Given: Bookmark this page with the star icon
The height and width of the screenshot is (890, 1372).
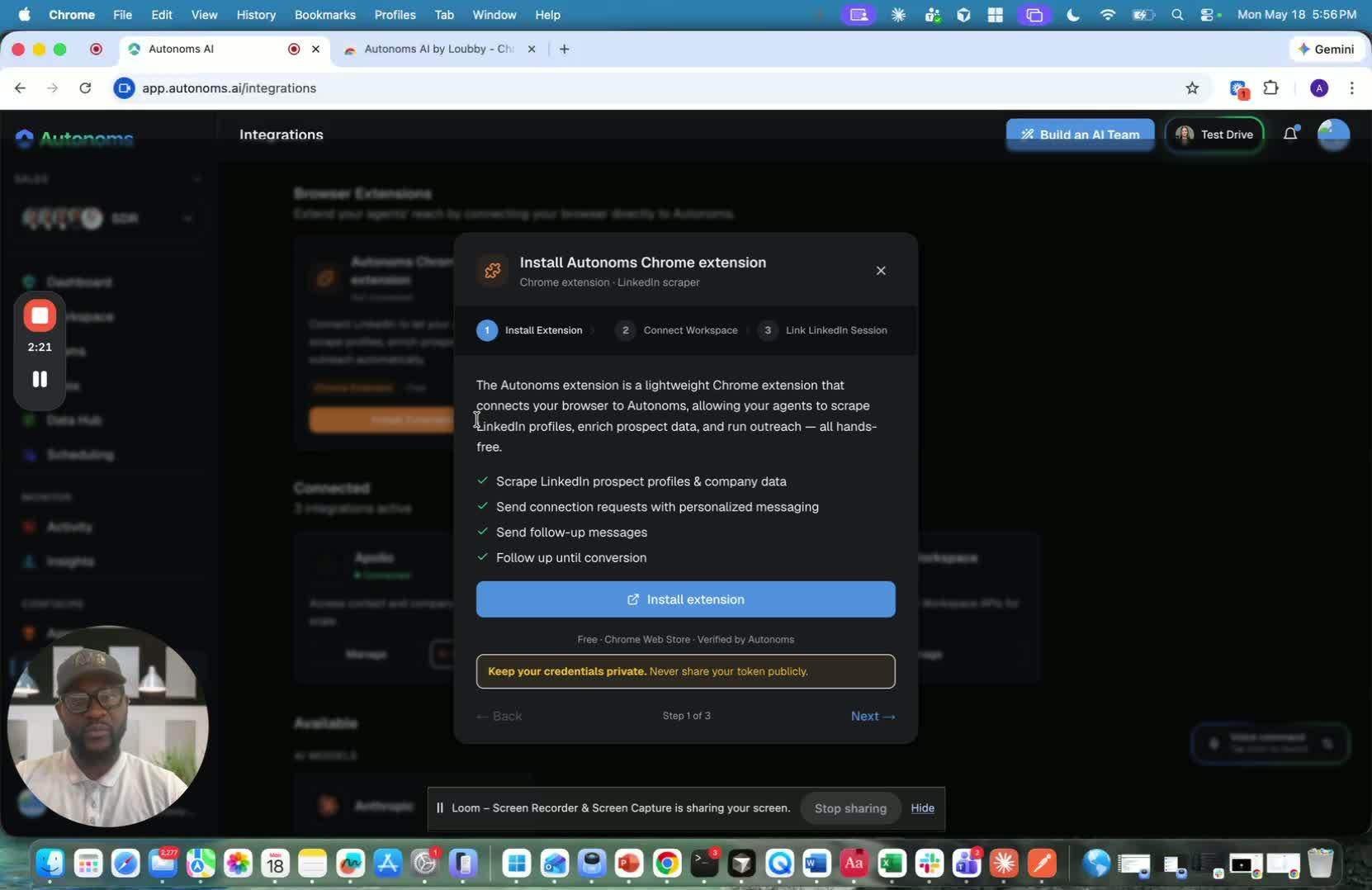Looking at the screenshot, I should pos(1192,88).
